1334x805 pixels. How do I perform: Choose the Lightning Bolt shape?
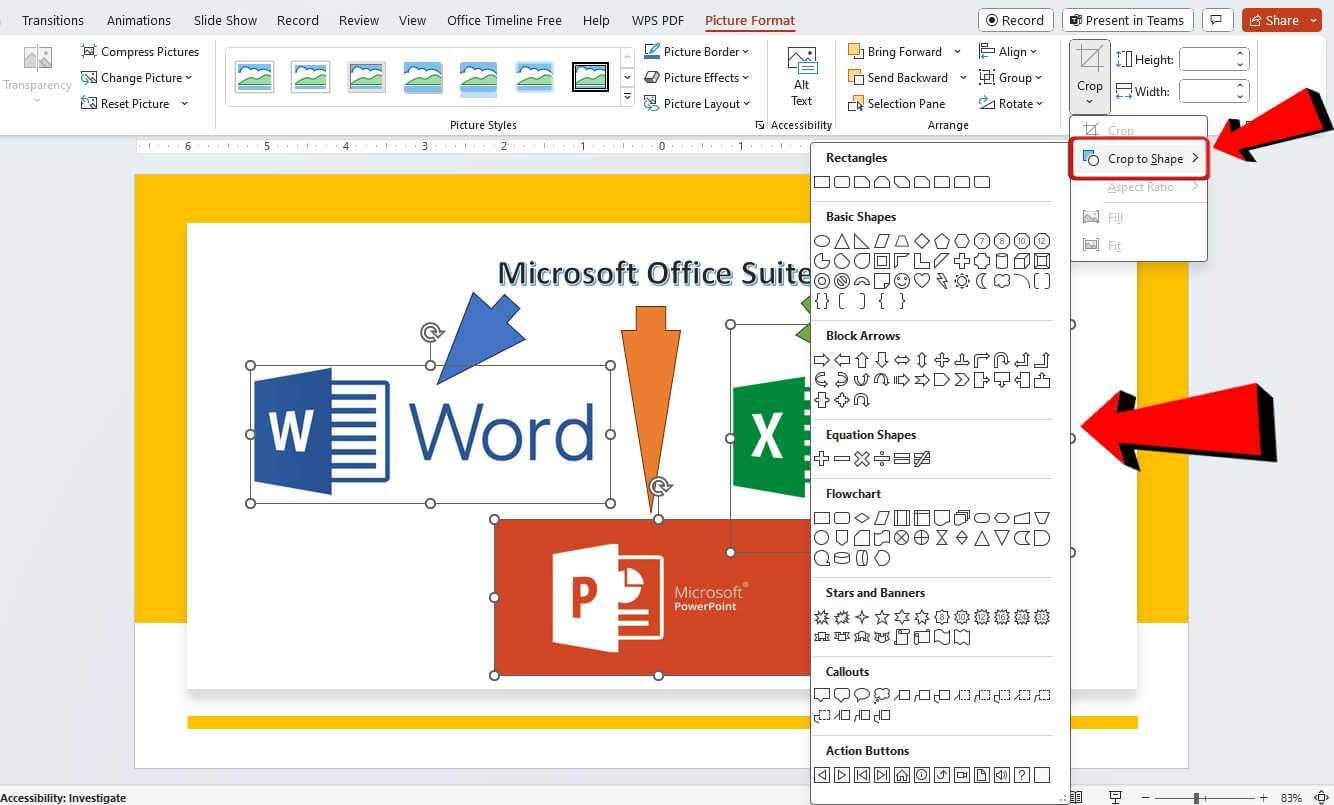coord(942,281)
